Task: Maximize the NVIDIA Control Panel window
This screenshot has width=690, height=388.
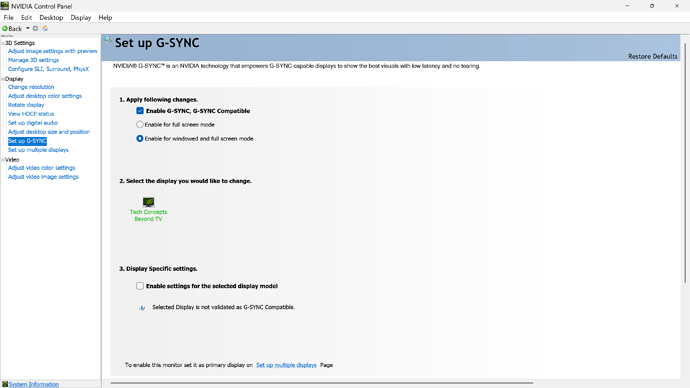Action: tap(652, 6)
